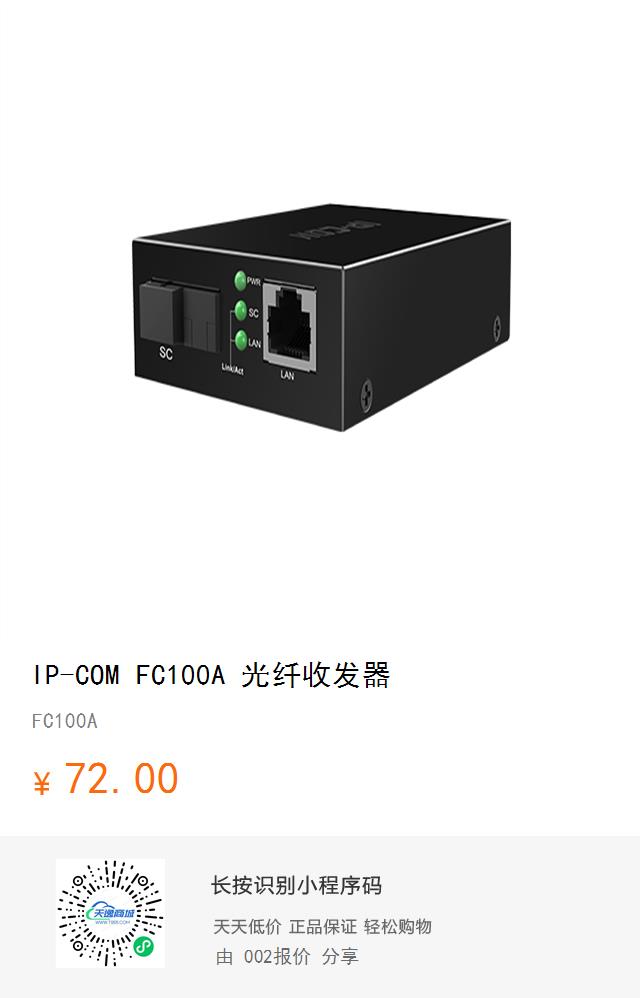Click the 长按识别小程序码 text
The image size is (640, 998).
[x=296, y=886]
